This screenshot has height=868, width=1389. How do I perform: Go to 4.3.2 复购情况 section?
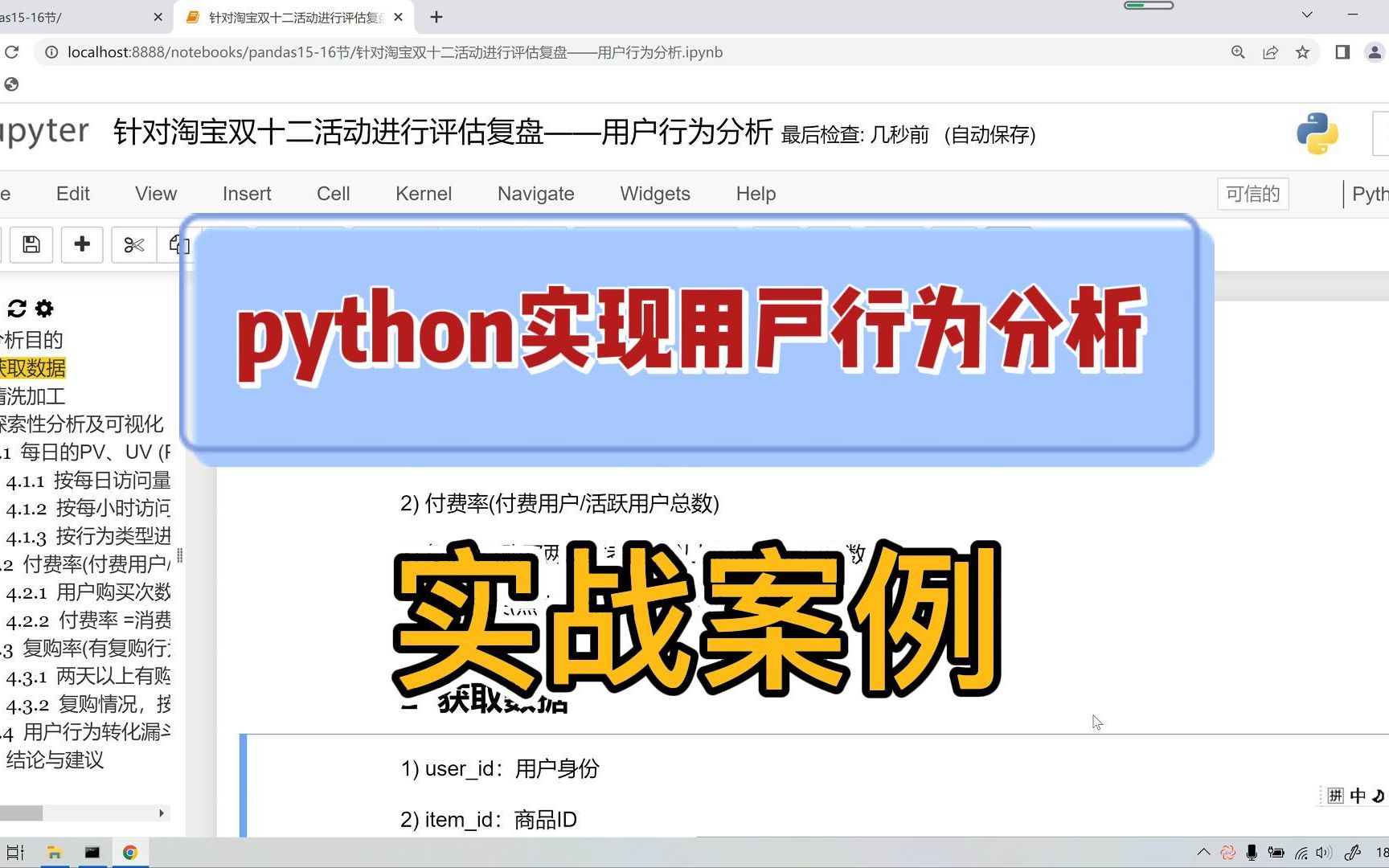tap(88, 705)
